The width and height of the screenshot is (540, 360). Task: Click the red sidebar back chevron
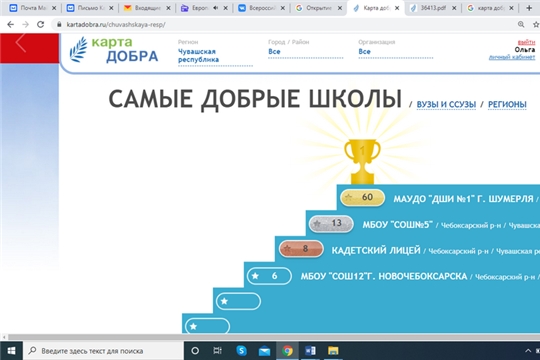coord(21,43)
